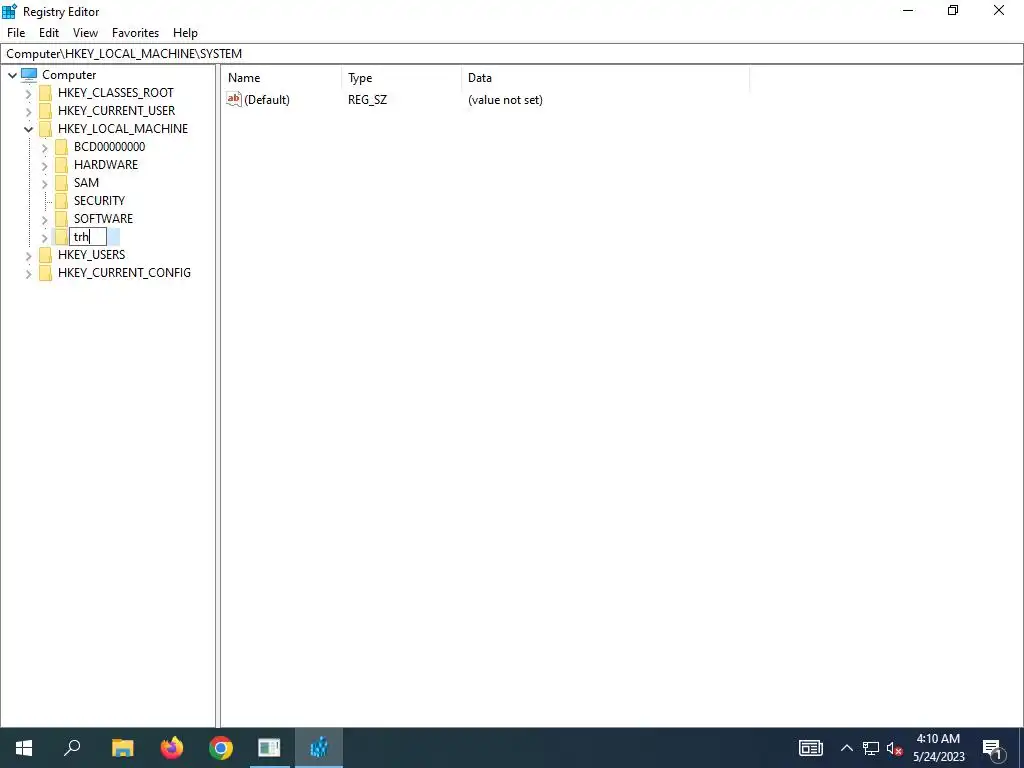Click the HARDWARE folder icon
Viewport: 1024px width, 768px height.
click(x=61, y=165)
